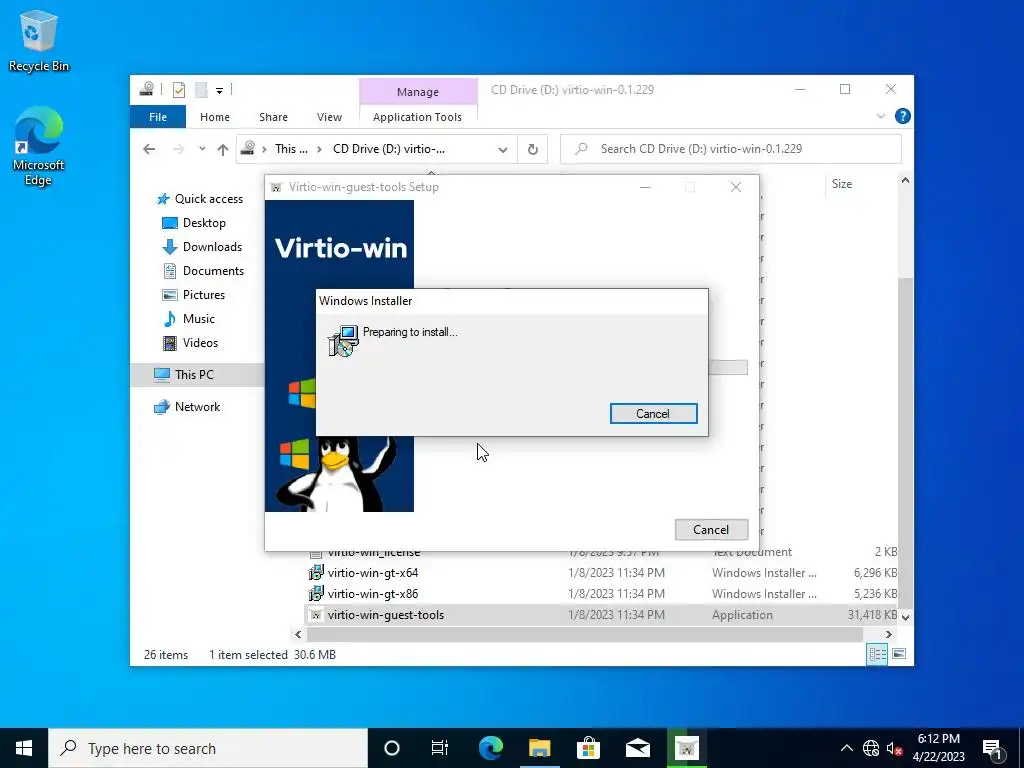The width and height of the screenshot is (1024, 768).
Task: Open the Recycle Bin desktop icon
Action: (38, 41)
